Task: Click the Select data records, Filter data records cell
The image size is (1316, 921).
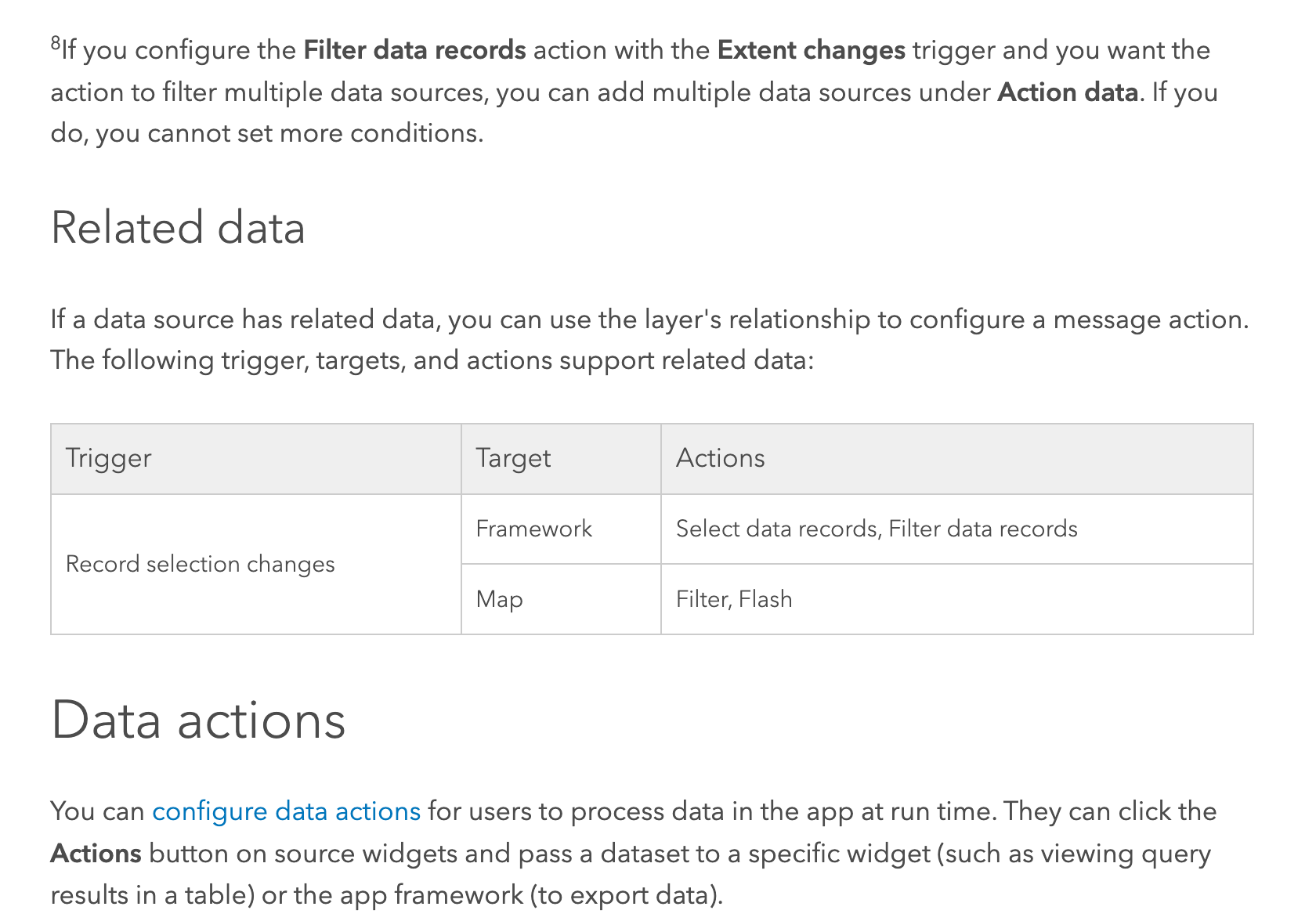Action: tap(877, 529)
